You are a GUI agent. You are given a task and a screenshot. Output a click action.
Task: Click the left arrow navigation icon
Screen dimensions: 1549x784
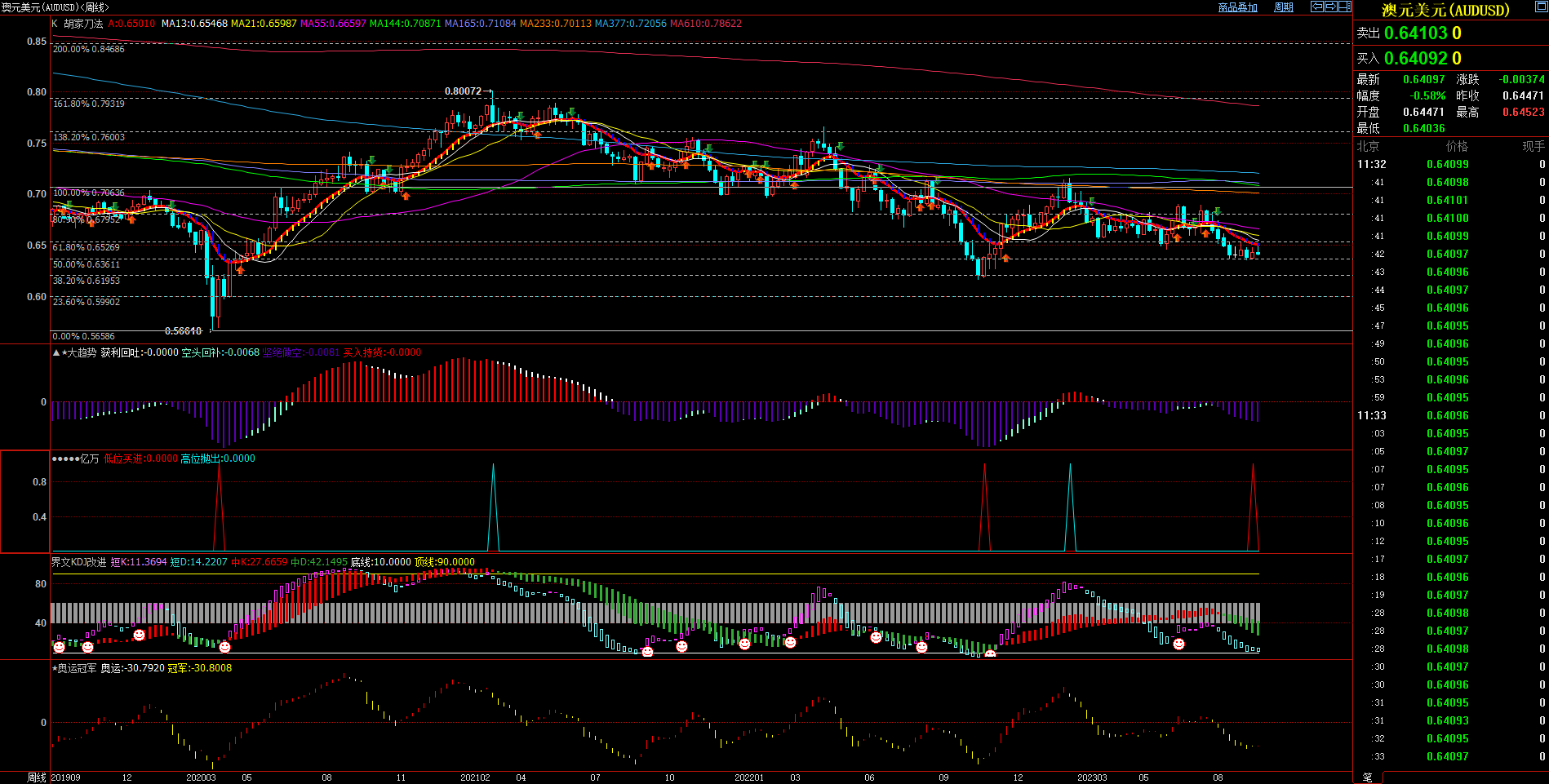pyautogui.click(x=1317, y=7)
